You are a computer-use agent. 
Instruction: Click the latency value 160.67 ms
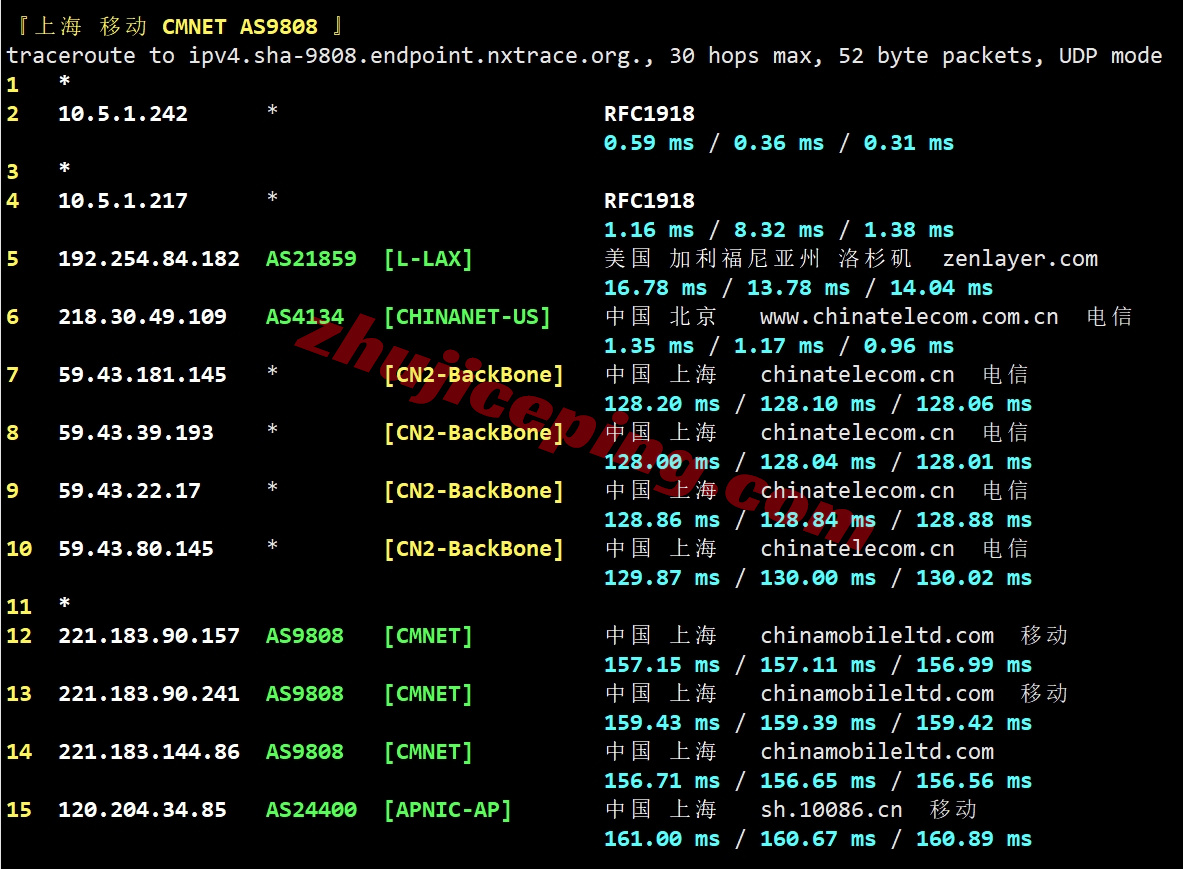pyautogui.click(x=818, y=839)
